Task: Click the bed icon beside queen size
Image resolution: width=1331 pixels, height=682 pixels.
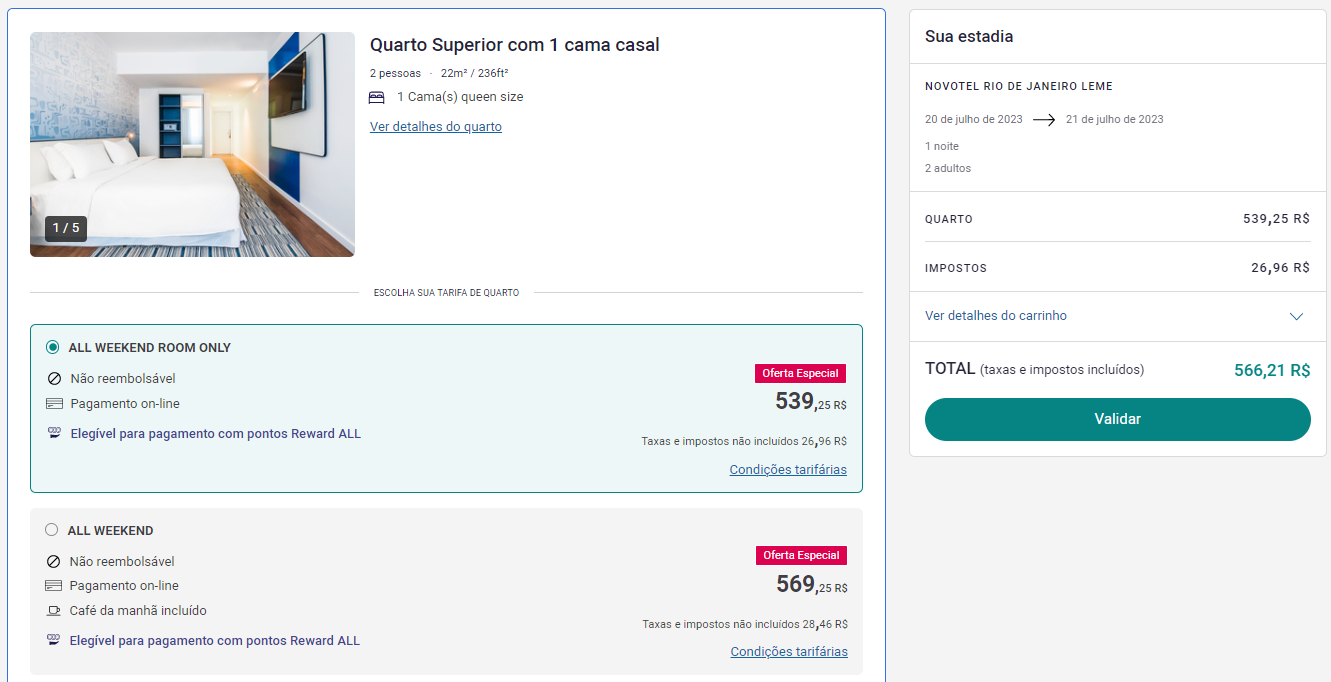Action: [377, 97]
